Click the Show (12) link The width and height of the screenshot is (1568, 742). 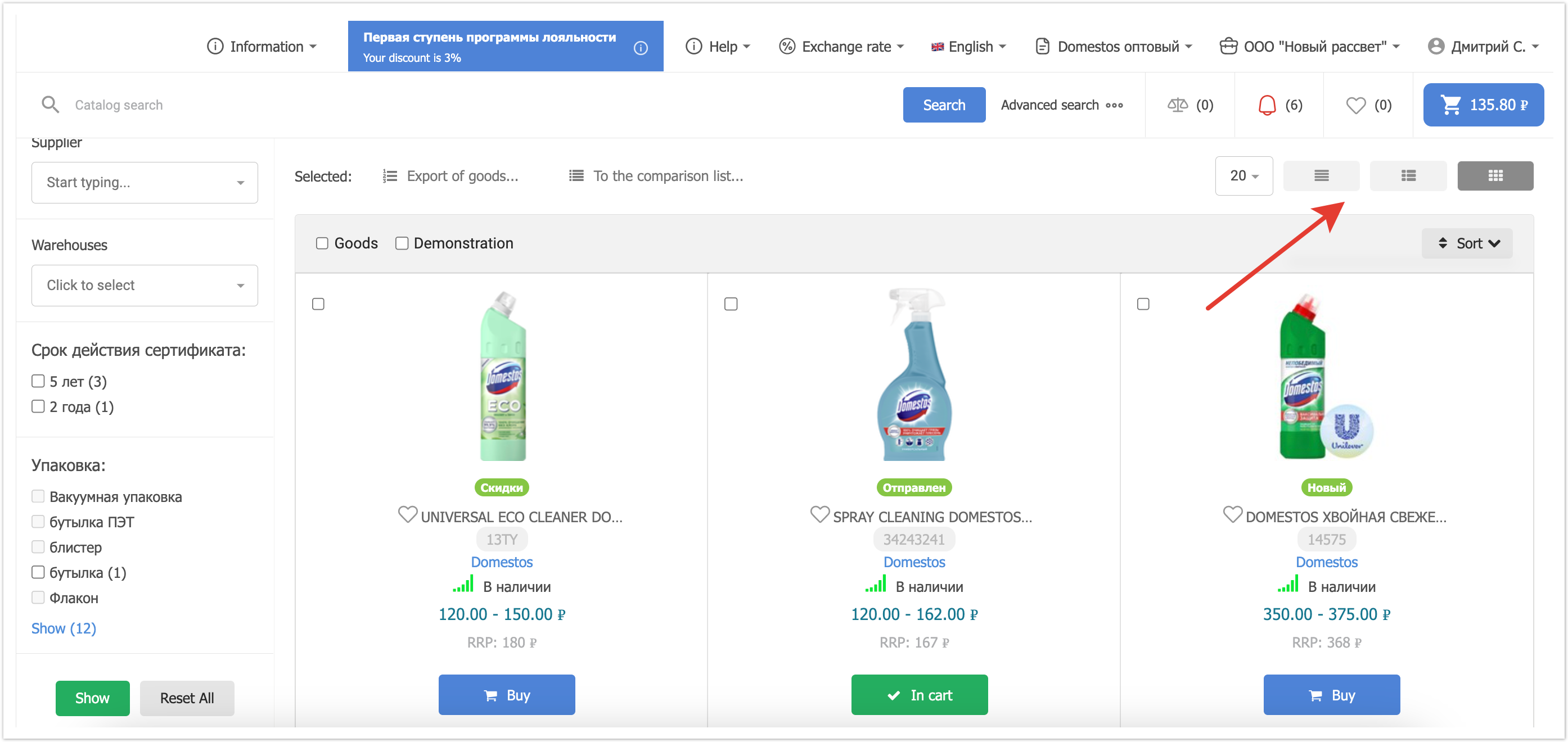click(x=64, y=628)
